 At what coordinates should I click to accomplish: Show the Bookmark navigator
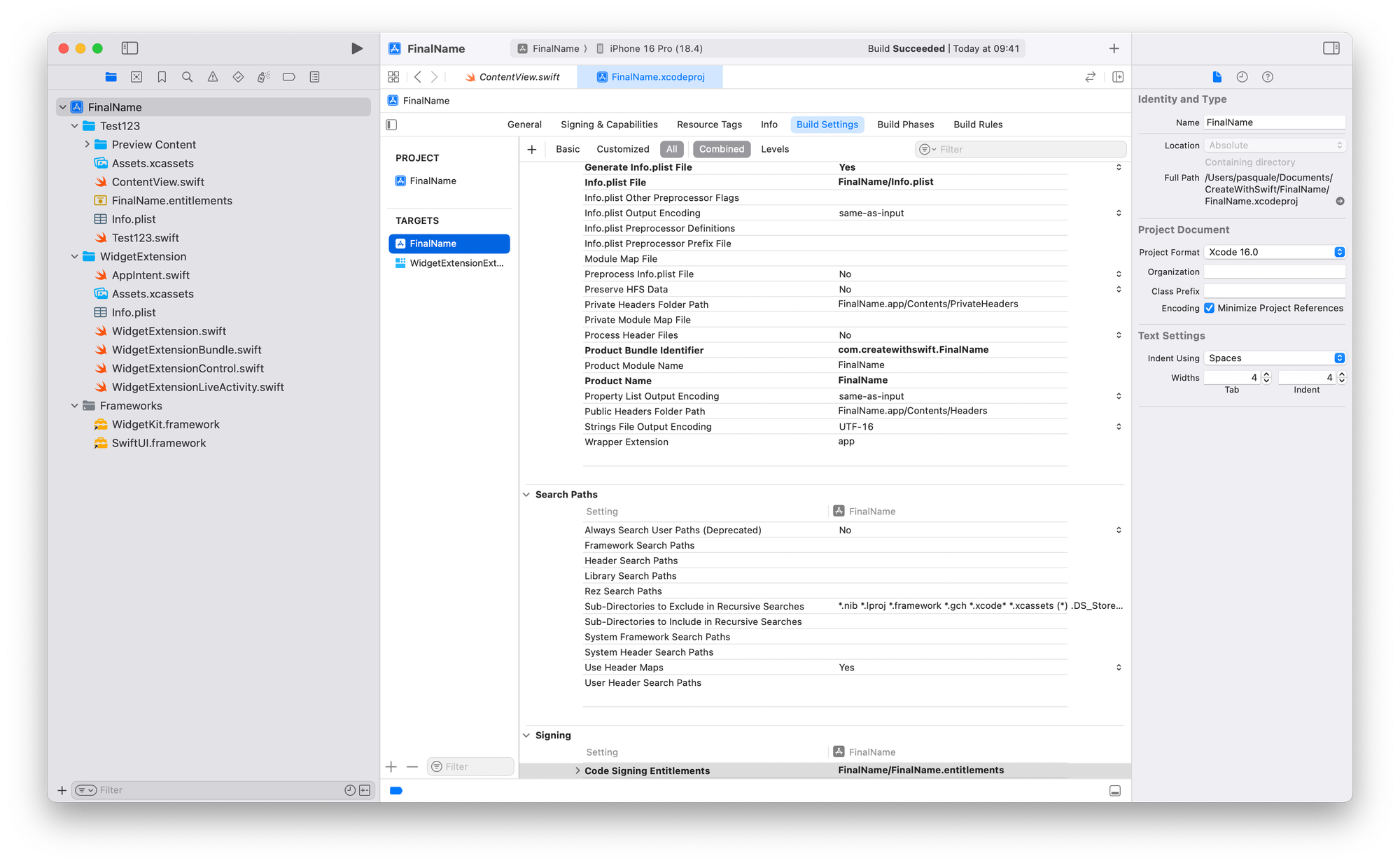point(162,77)
